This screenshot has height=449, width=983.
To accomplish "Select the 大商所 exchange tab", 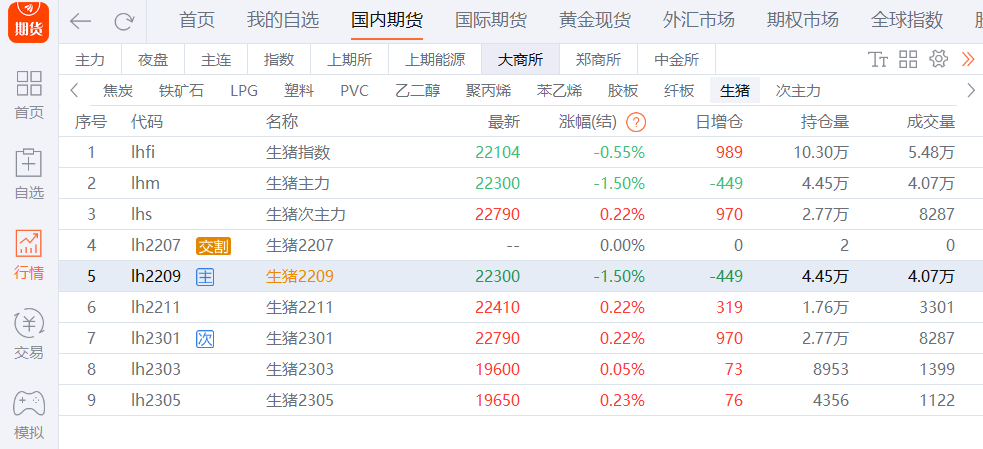I will (520, 60).
